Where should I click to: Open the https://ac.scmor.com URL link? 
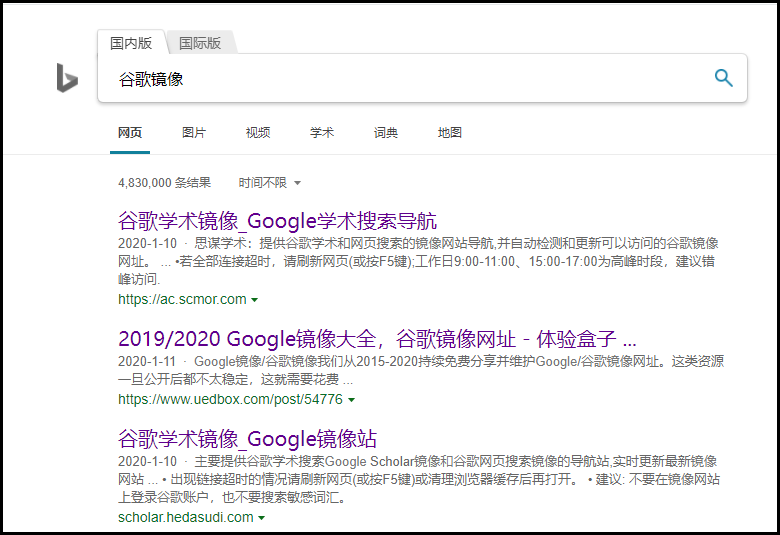pos(182,300)
